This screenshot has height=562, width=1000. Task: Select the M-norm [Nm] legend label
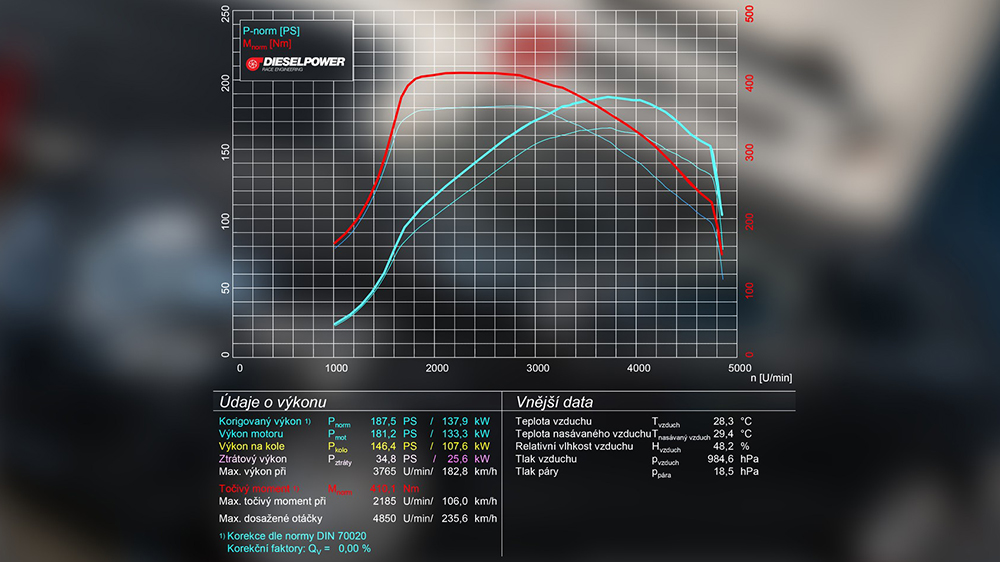[x=267, y=44]
